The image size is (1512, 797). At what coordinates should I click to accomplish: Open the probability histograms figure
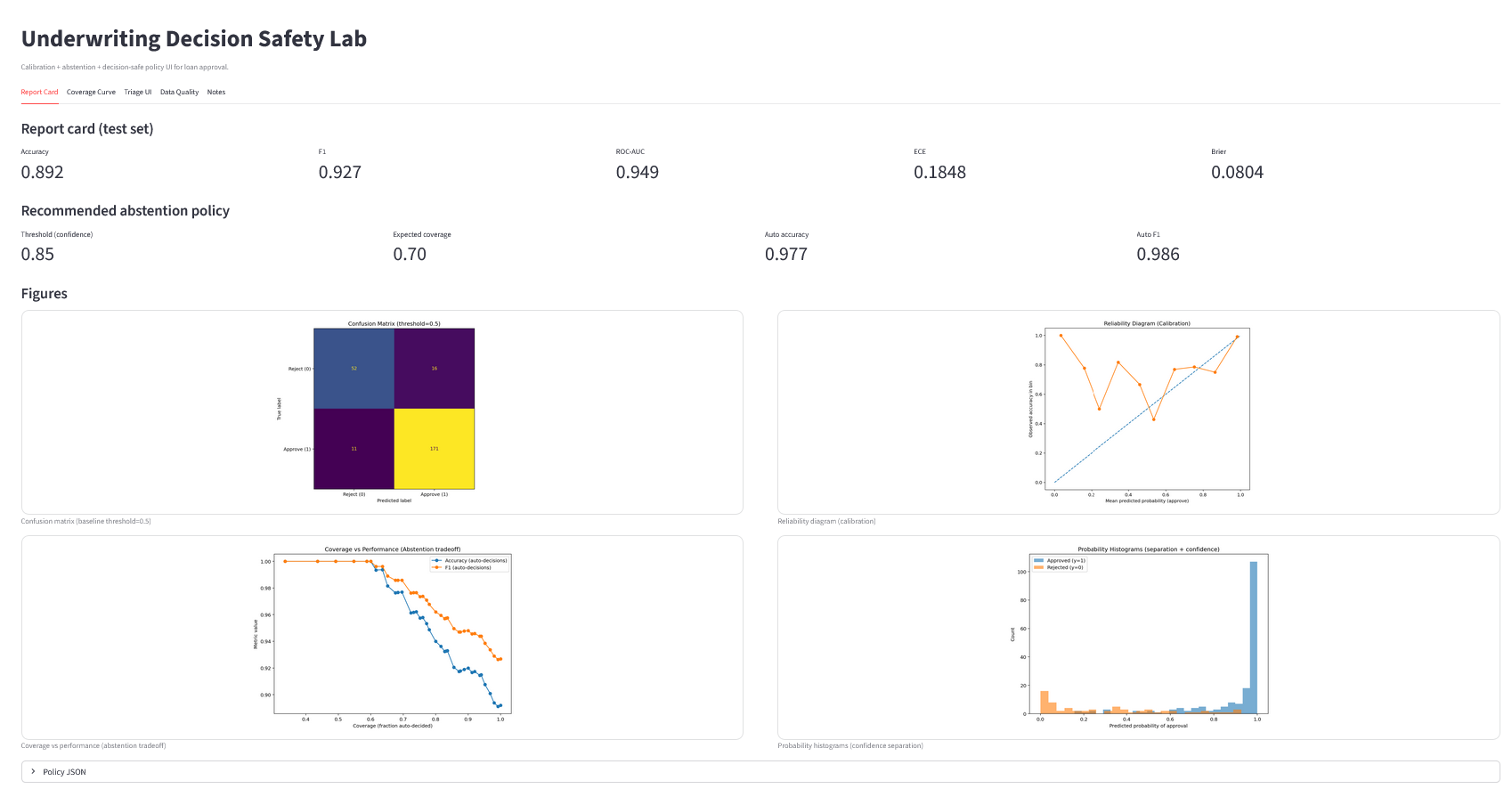[x=1139, y=638]
